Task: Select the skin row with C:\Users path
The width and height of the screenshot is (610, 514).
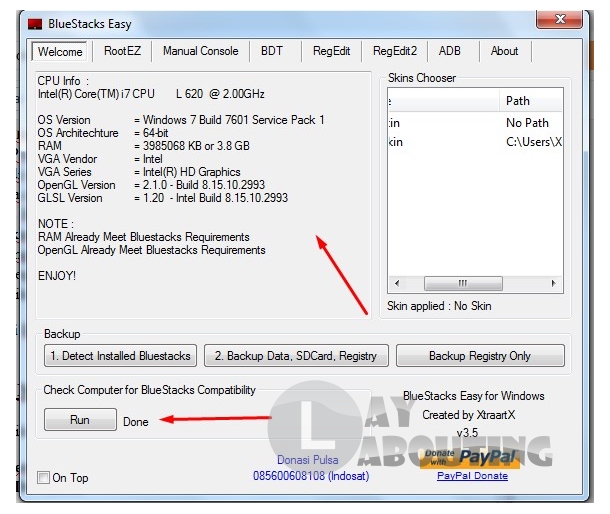Action: click(475, 142)
